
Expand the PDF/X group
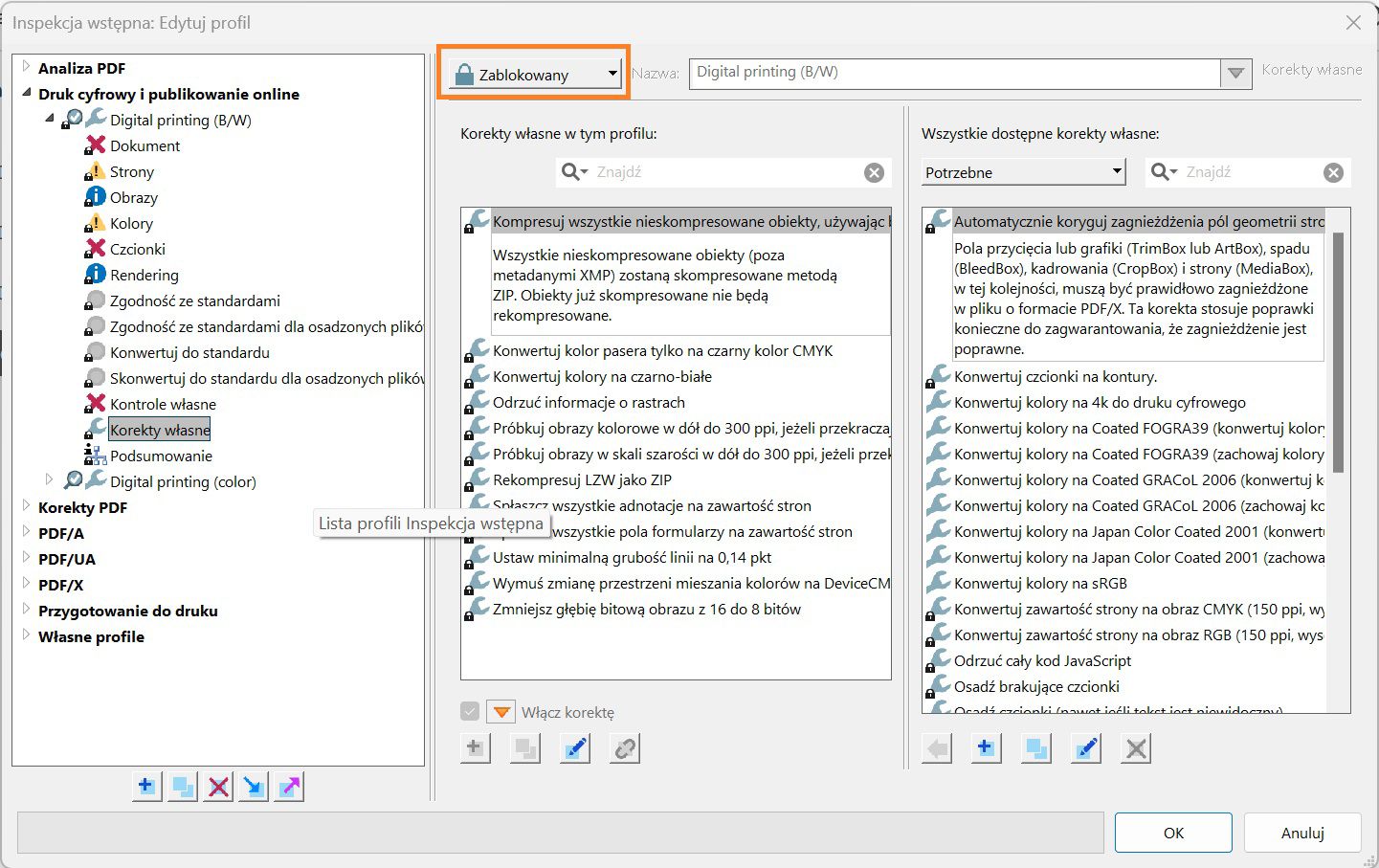[26, 584]
